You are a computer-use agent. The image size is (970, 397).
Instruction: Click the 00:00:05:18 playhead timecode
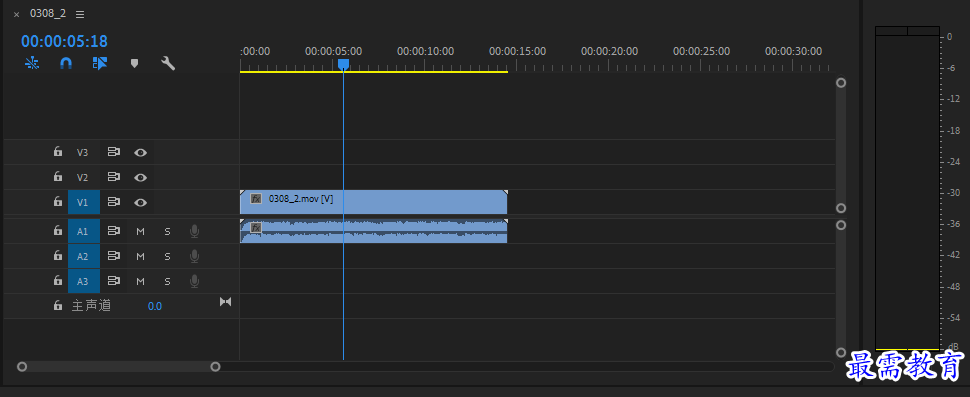pos(64,41)
